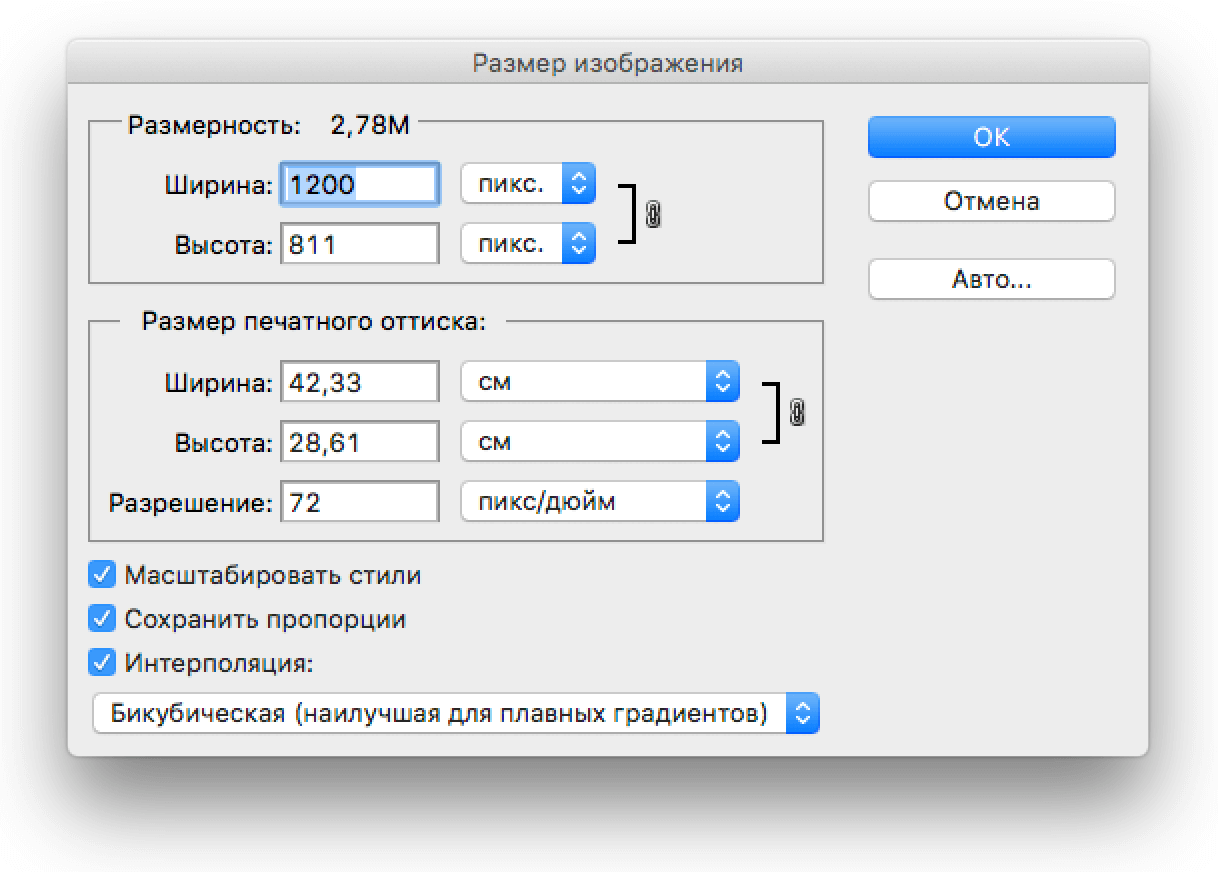Click the Разрешение field showing 72
The height and width of the screenshot is (872, 1218).
(x=360, y=501)
